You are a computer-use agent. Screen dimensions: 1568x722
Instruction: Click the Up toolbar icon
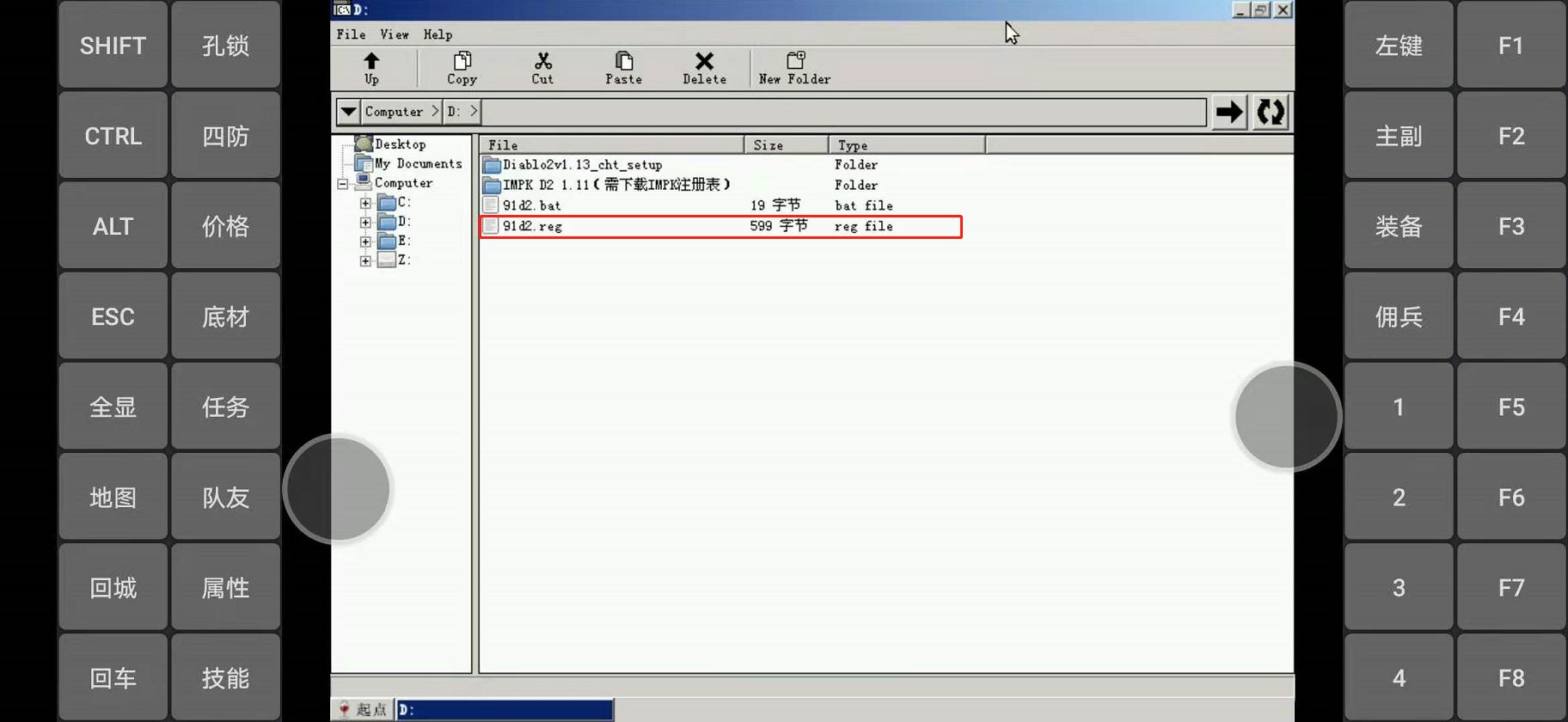coord(371,68)
